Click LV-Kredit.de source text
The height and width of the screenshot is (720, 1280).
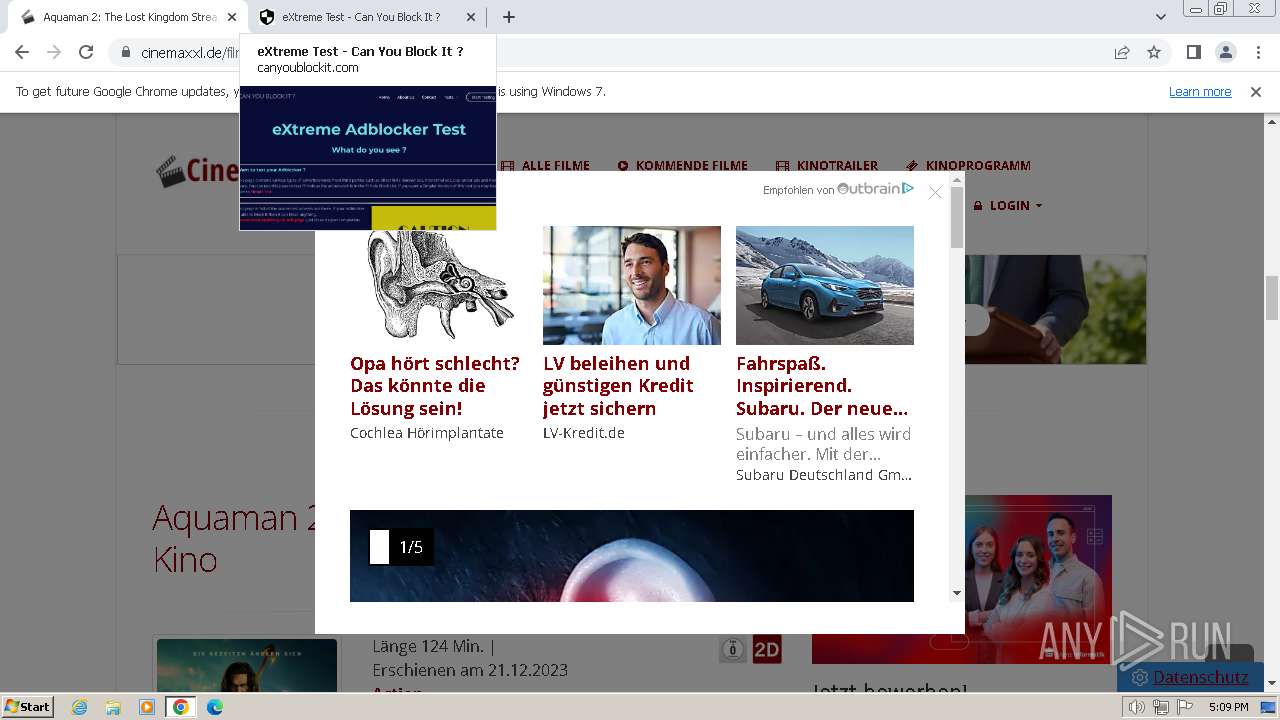(584, 433)
